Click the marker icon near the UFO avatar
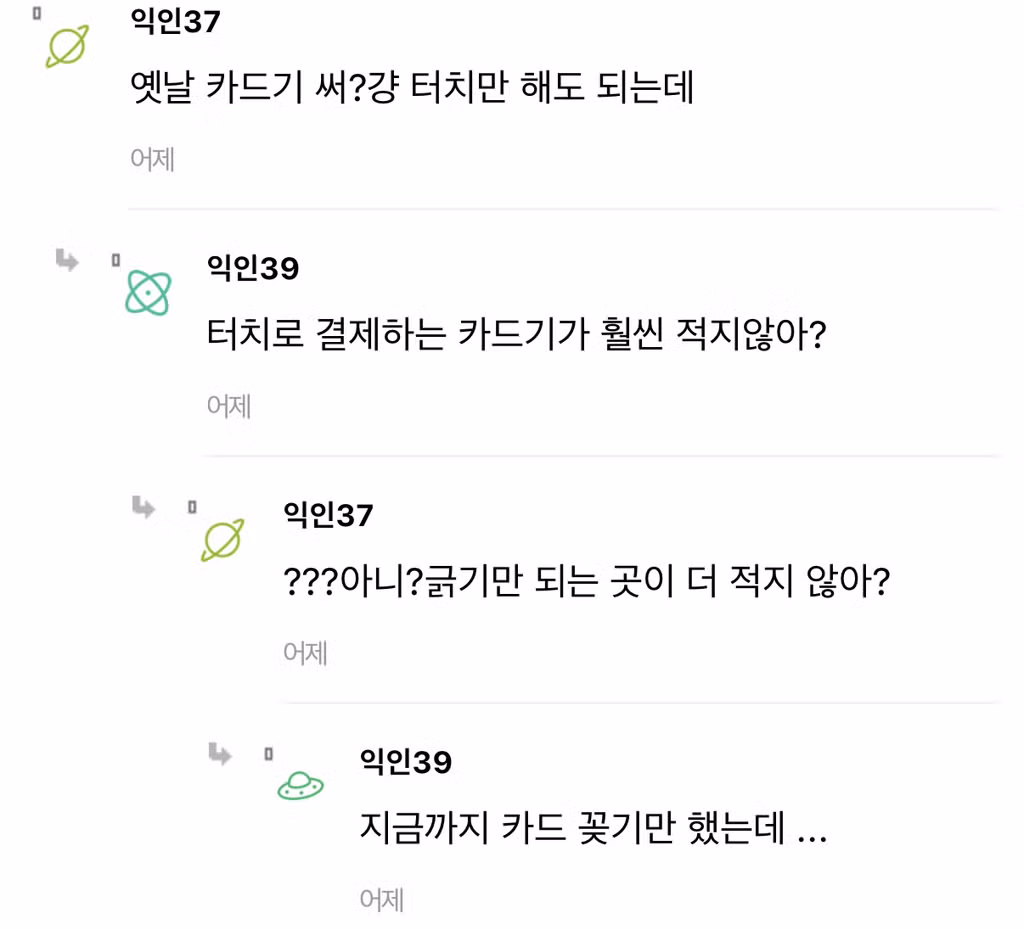This screenshot has width=1024, height=930. (x=268, y=755)
